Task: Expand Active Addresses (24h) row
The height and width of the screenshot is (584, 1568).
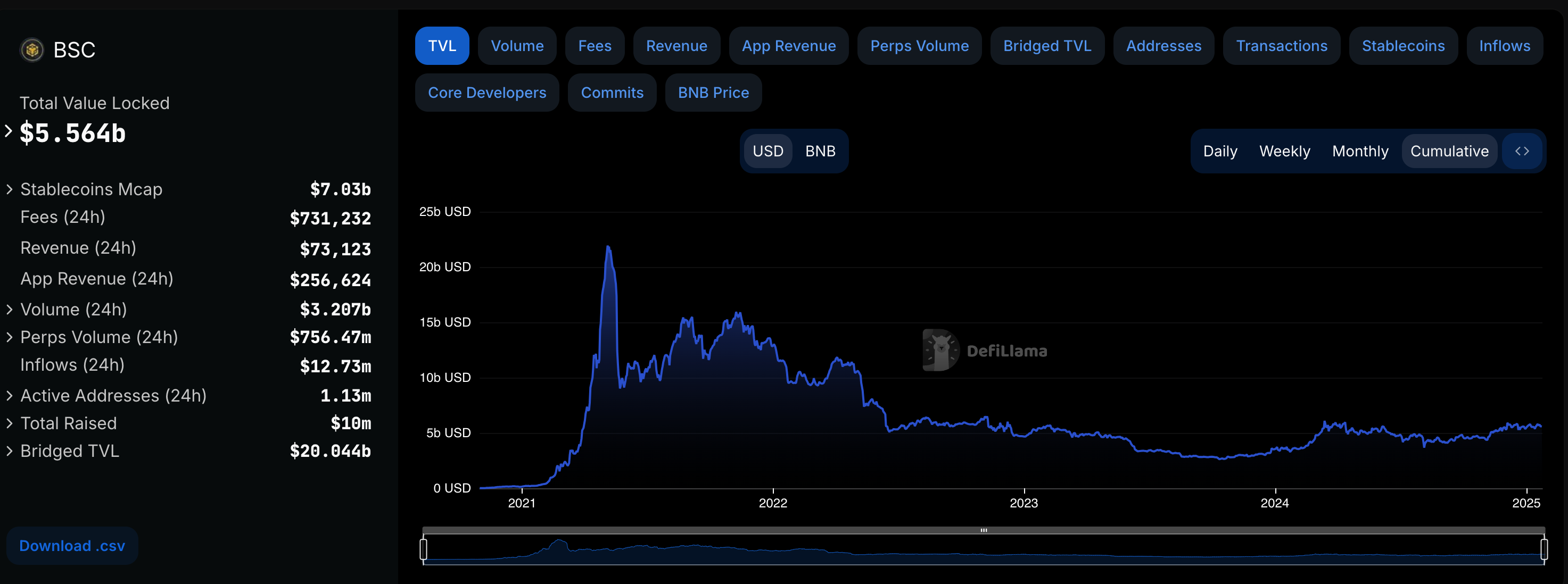Action: click(x=10, y=395)
